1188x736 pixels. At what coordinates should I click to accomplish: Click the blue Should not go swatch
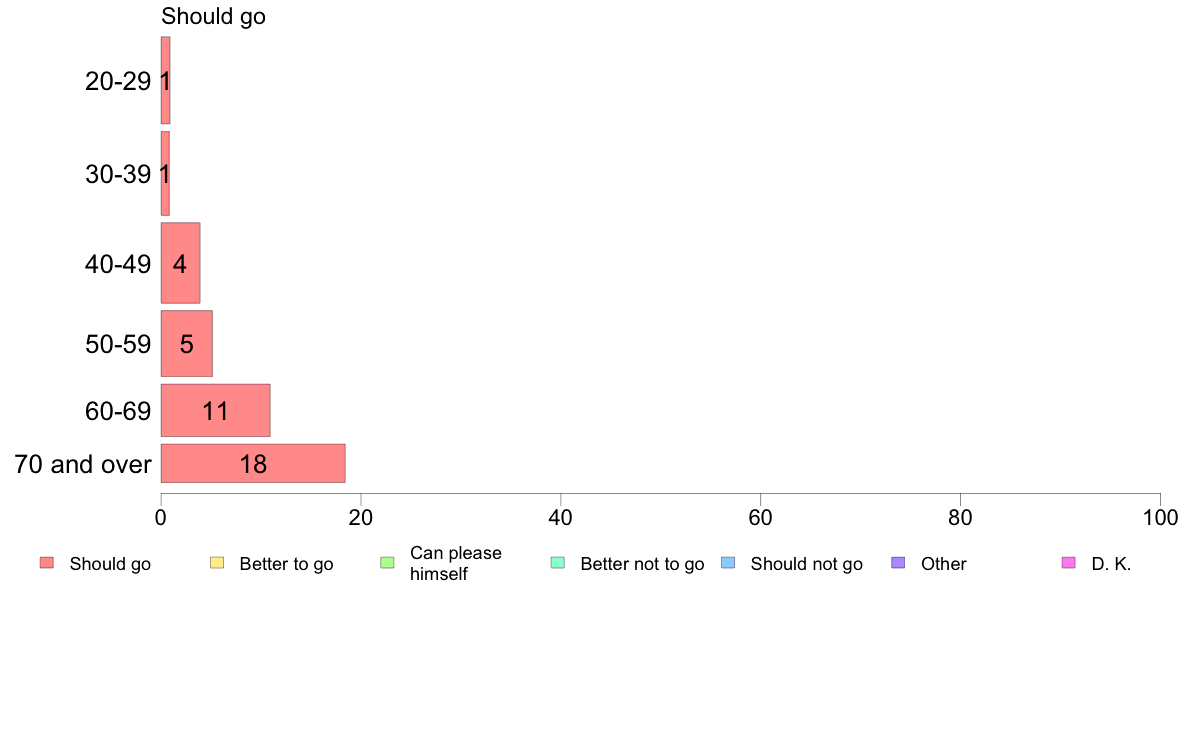pos(728,562)
